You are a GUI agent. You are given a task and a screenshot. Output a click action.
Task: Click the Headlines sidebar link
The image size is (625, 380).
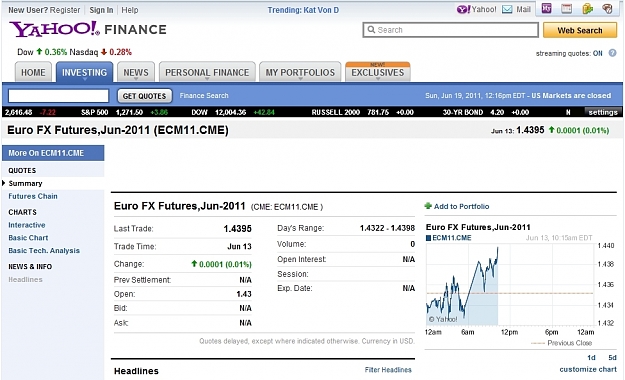pyautogui.click(x=25, y=280)
